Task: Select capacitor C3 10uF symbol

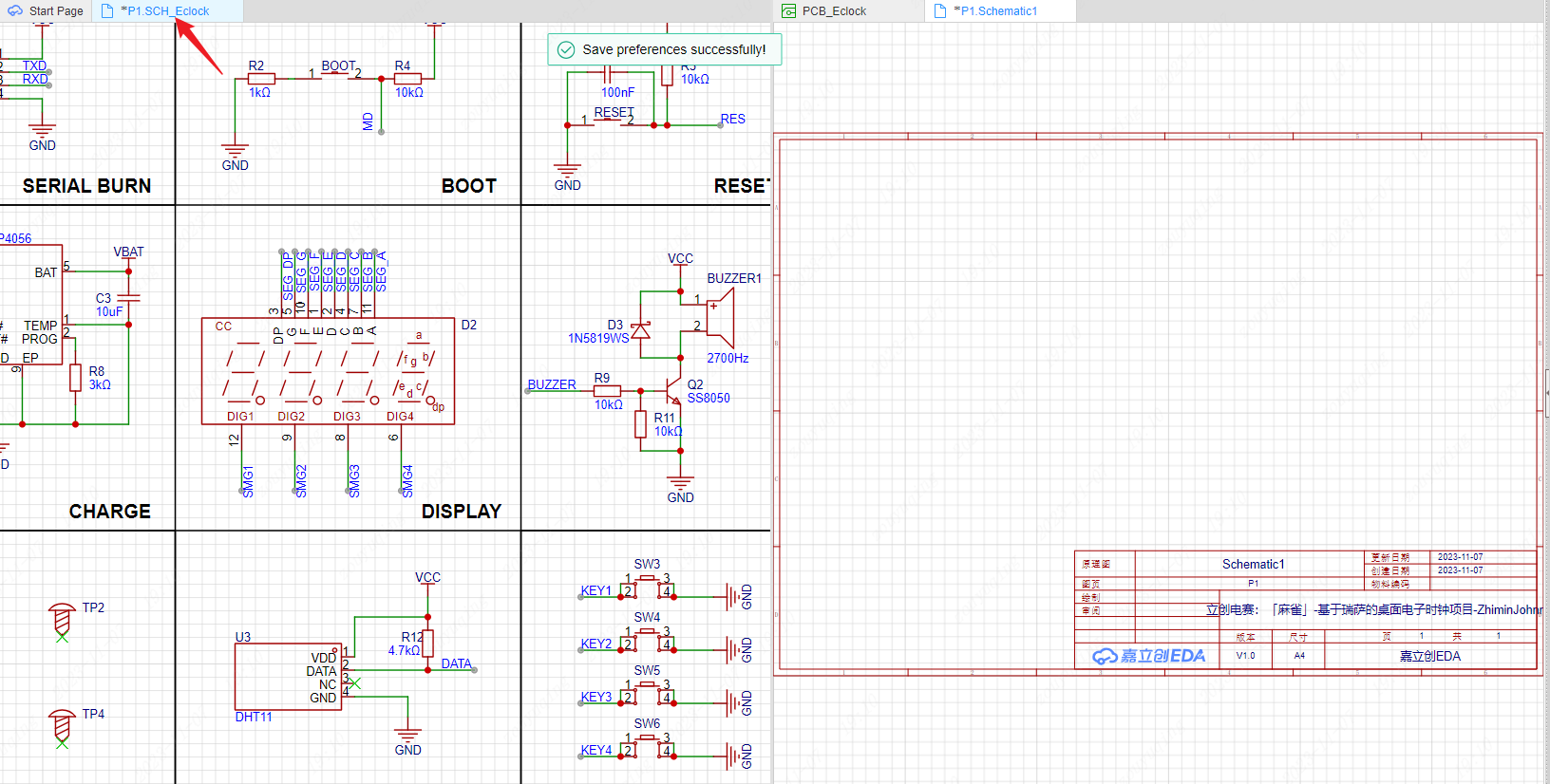Action: pos(128,298)
